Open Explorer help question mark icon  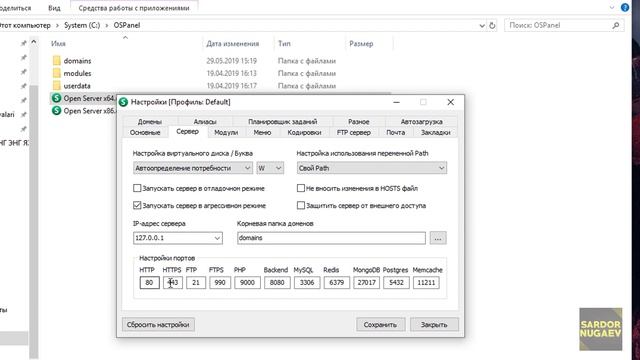click(x=625, y=7)
